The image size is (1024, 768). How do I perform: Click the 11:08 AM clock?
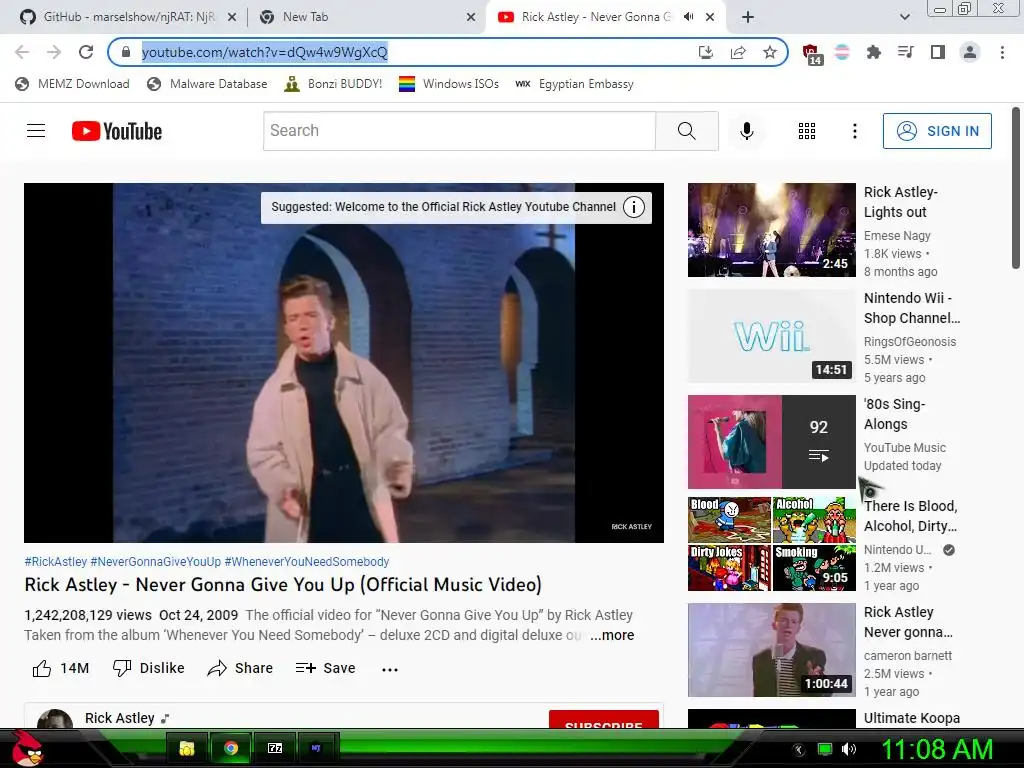[x=937, y=749]
